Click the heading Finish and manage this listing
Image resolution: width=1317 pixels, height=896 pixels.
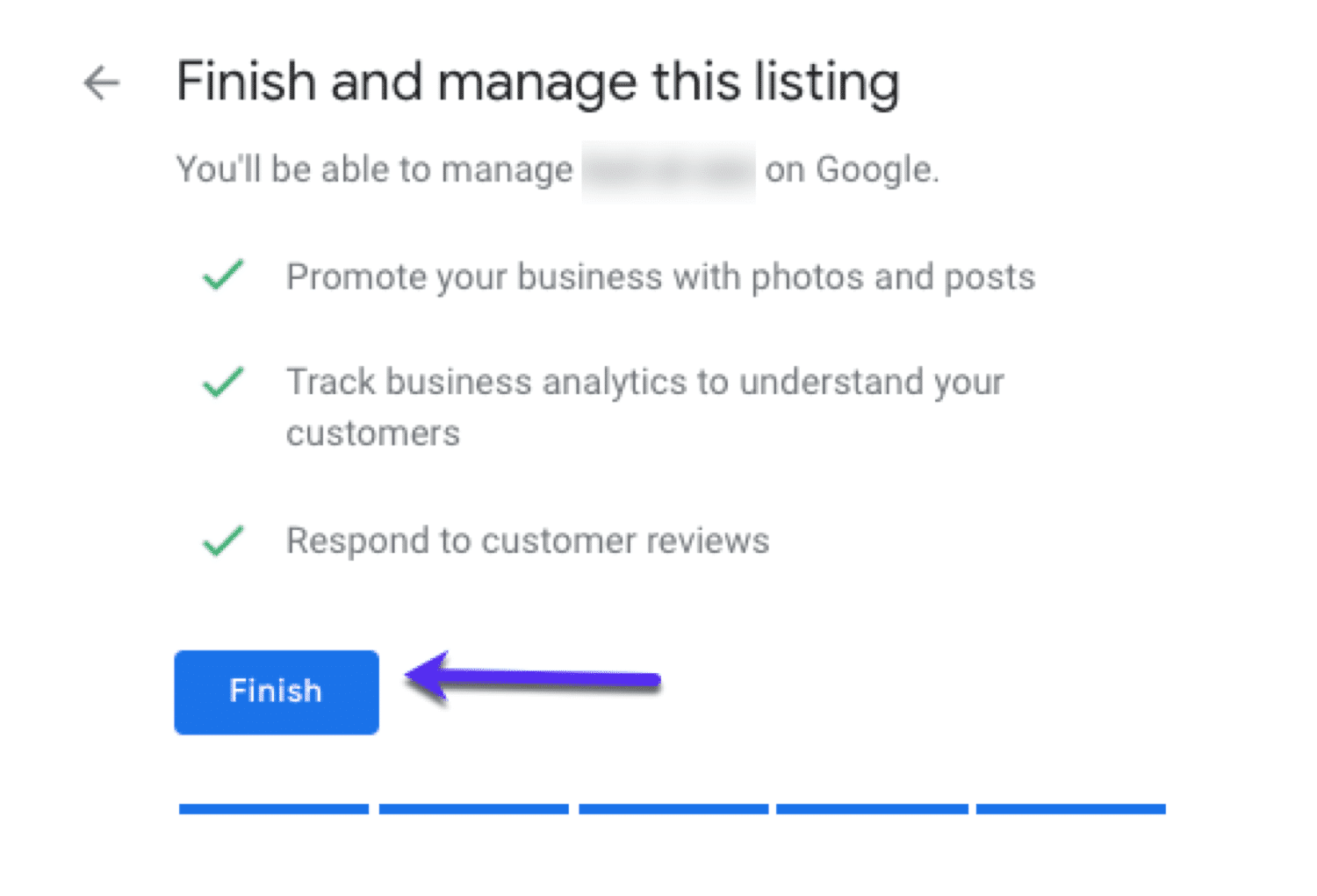(538, 82)
